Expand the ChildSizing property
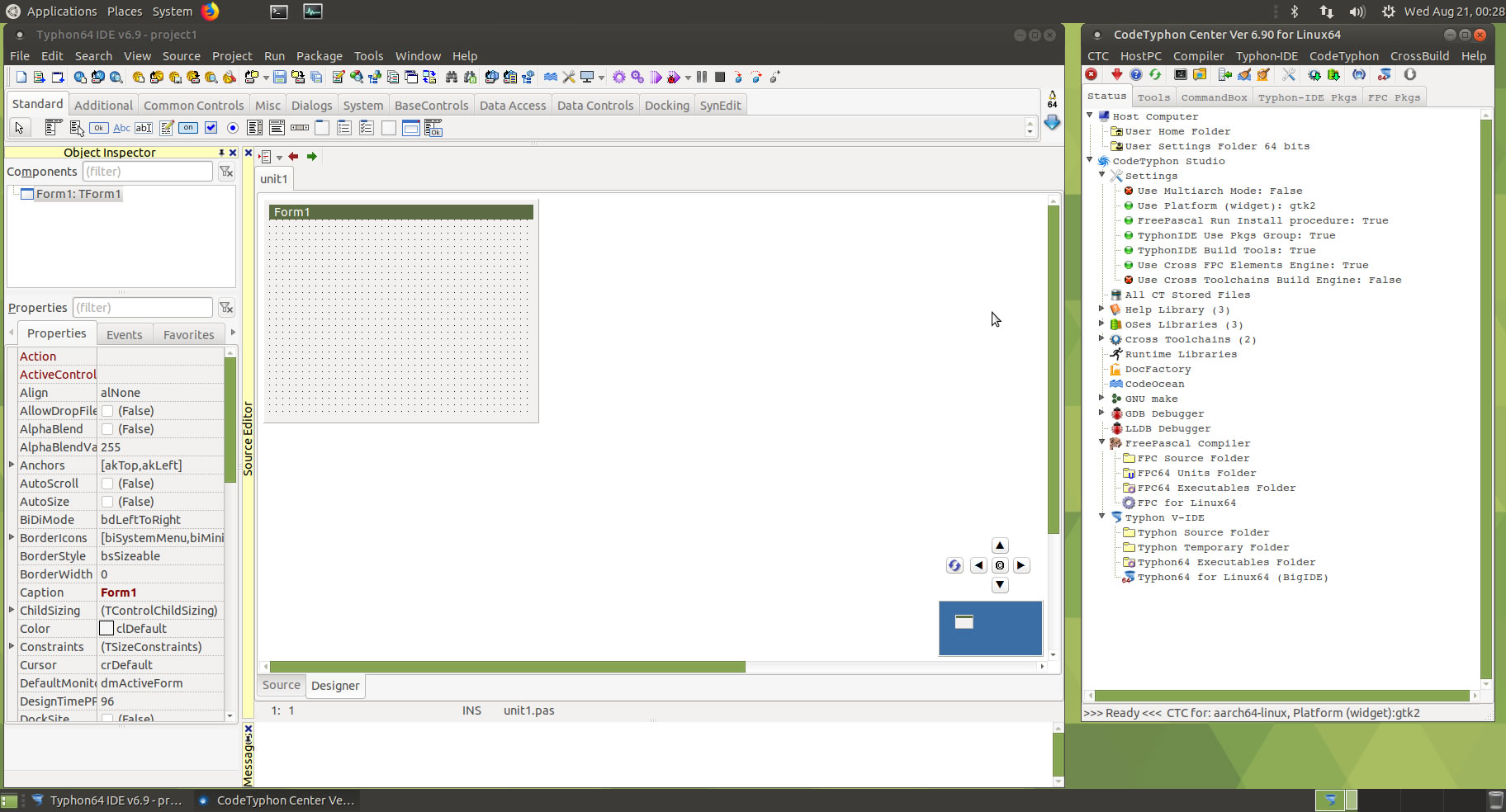This screenshot has height=812, width=1506. click(12, 610)
